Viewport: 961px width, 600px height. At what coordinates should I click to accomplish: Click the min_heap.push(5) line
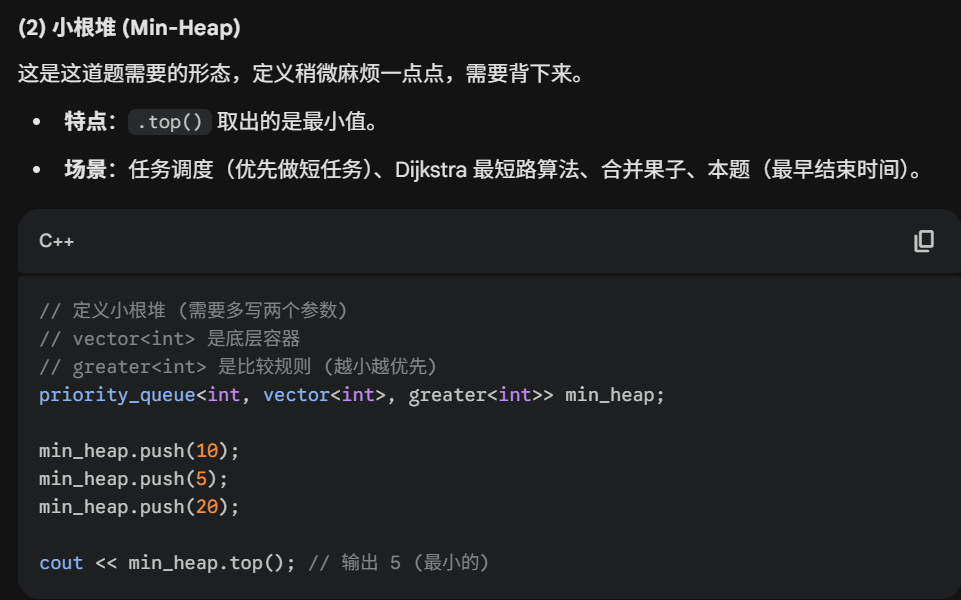[134, 479]
